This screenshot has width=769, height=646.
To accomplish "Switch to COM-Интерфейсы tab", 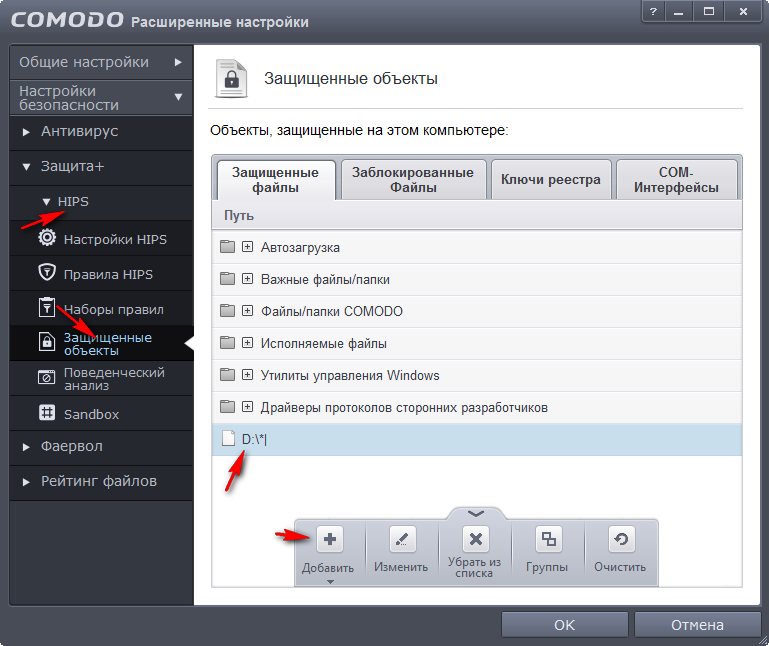I will click(676, 180).
